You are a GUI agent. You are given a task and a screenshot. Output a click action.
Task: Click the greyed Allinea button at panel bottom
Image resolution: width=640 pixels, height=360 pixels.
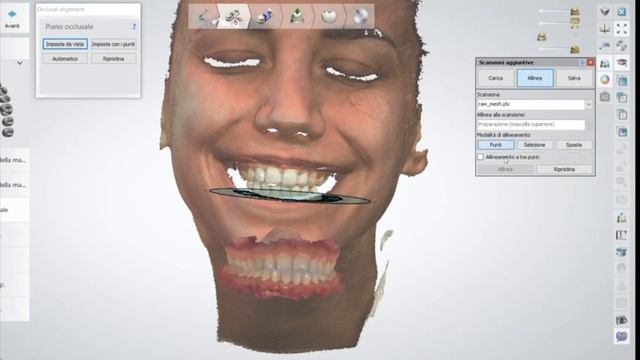pyautogui.click(x=505, y=169)
